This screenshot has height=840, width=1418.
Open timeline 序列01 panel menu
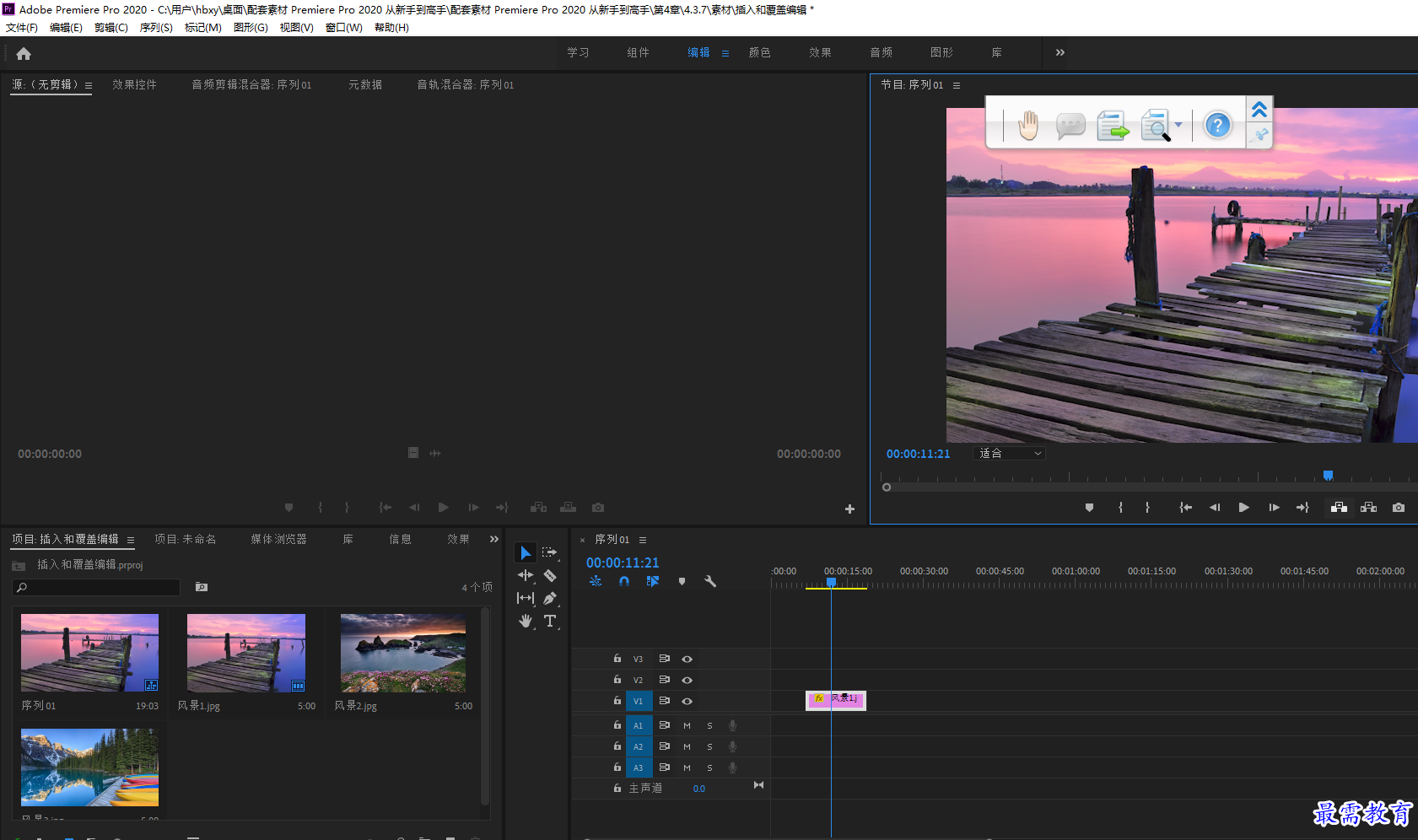click(x=643, y=540)
